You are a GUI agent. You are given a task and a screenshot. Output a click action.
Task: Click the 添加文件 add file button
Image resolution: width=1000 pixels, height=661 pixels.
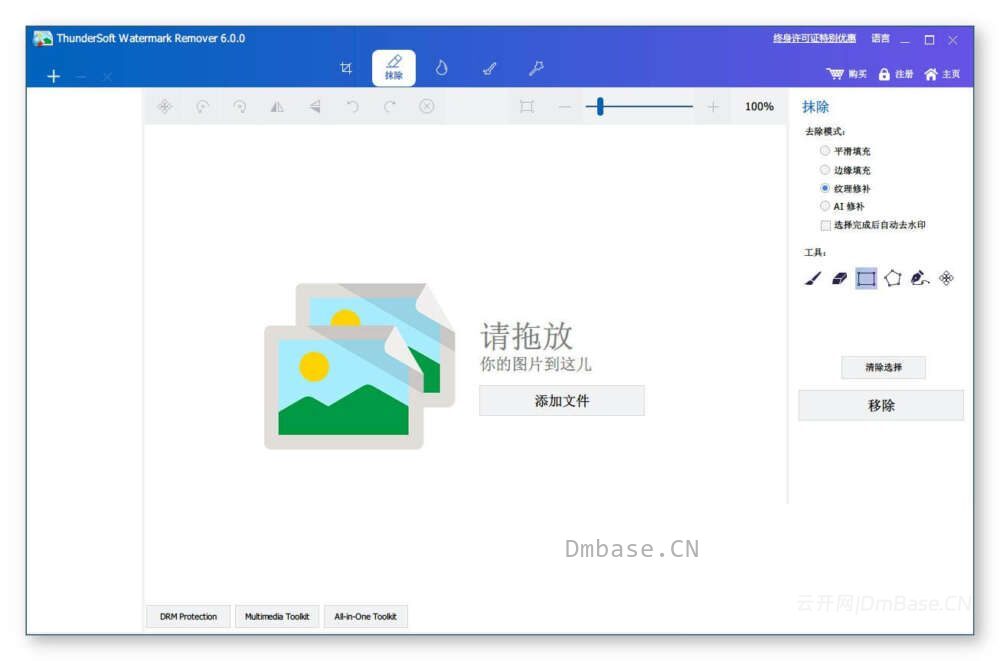pos(561,401)
